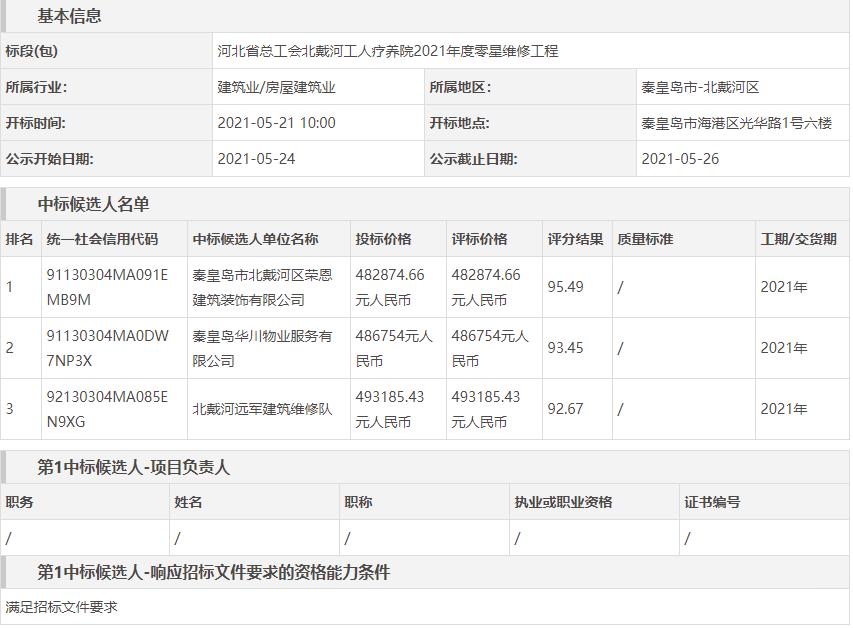This screenshot has height=628, width=853.
Task: Click the bid opening time 2021-05-21 10:00
Action: pyautogui.click(x=276, y=123)
